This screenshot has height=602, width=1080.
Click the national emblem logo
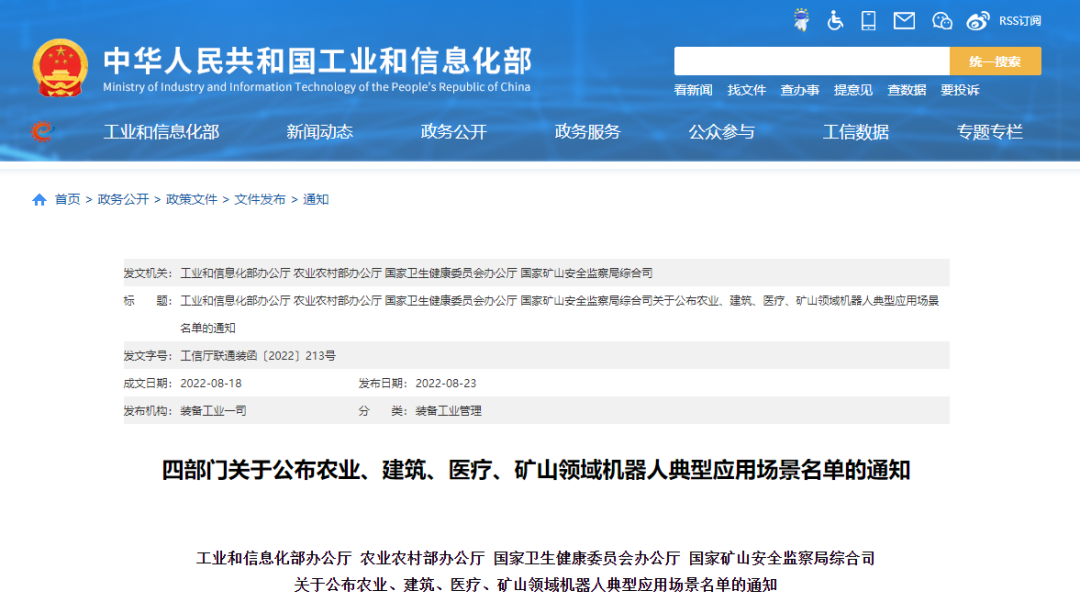pyautogui.click(x=60, y=68)
